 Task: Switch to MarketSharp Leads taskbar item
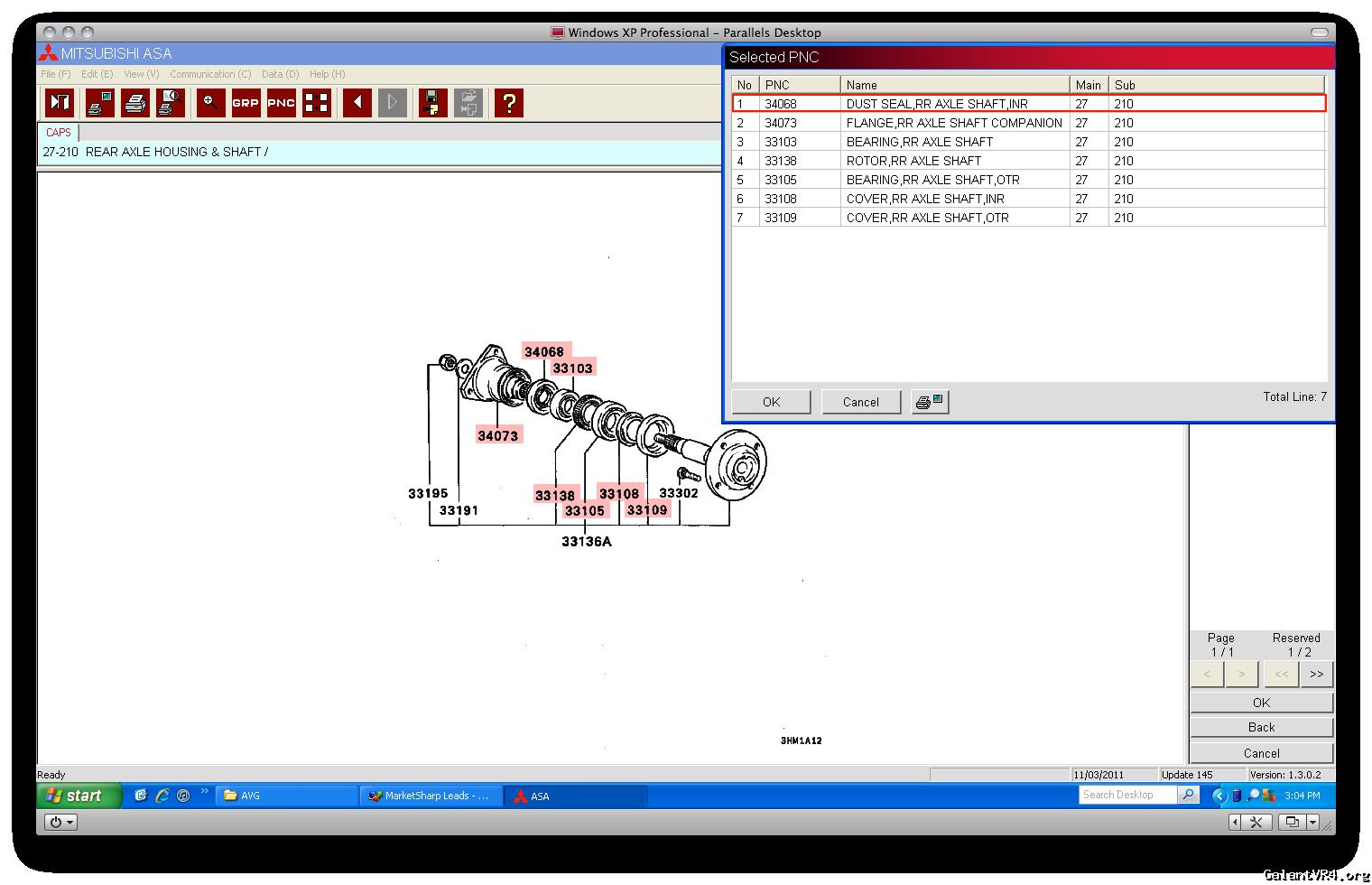pyautogui.click(x=432, y=796)
